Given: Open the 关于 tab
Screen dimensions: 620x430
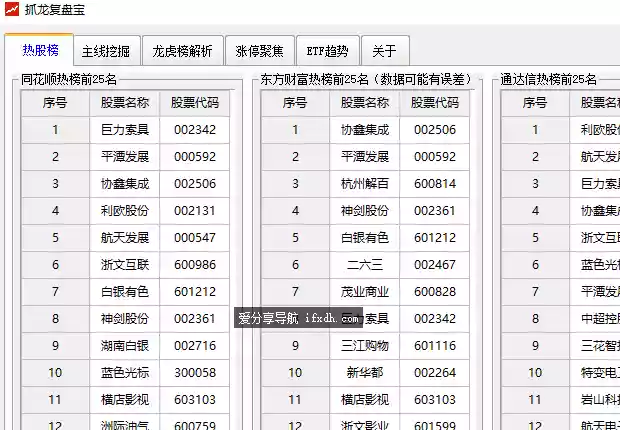Looking at the screenshot, I should tap(385, 51).
